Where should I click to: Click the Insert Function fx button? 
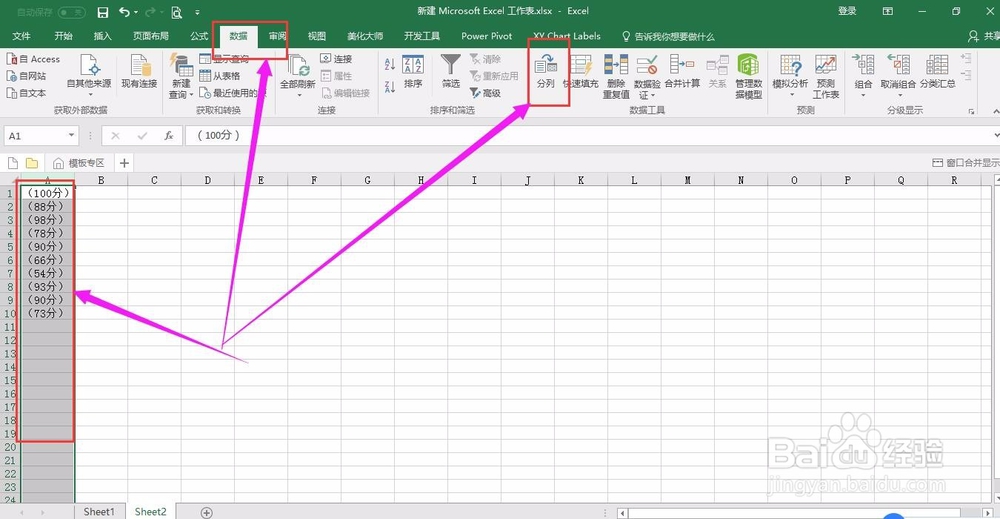point(169,136)
